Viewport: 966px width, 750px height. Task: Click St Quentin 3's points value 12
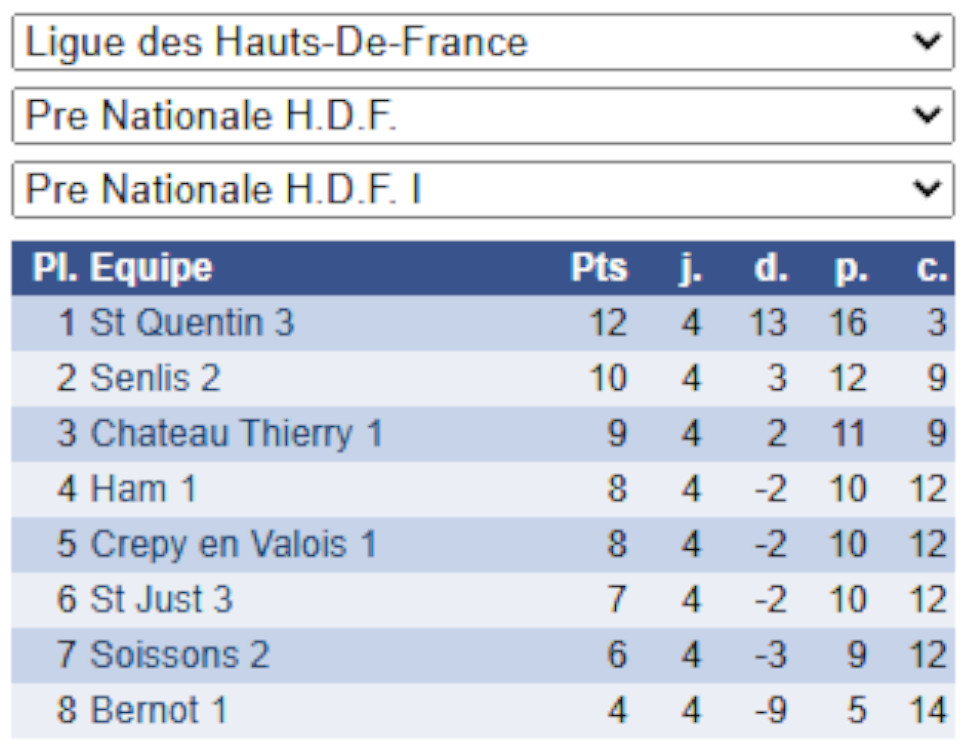point(607,323)
